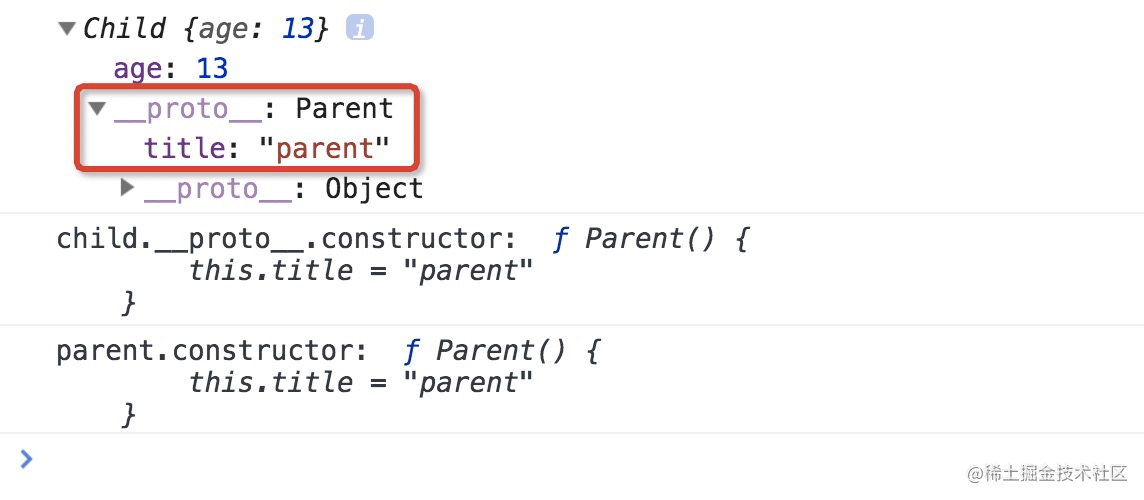Screen dimensions: 1144x500
Task: Collapse the __proto__: Parent node
Action: [x=98, y=109]
